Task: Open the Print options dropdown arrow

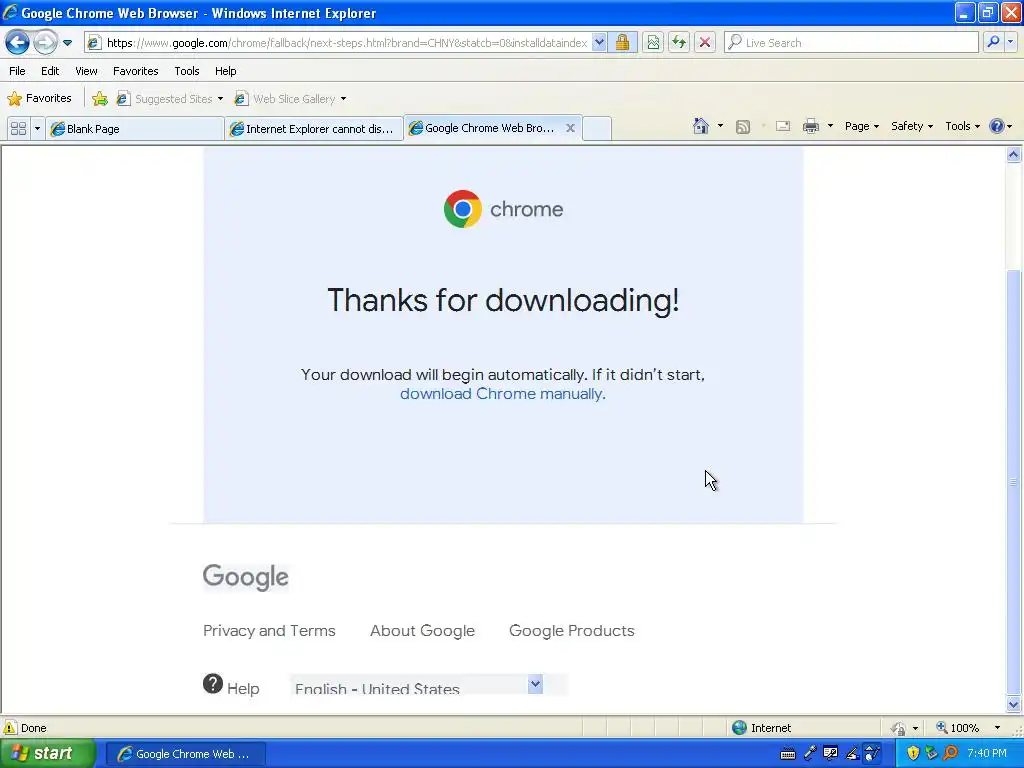Action: [830, 126]
